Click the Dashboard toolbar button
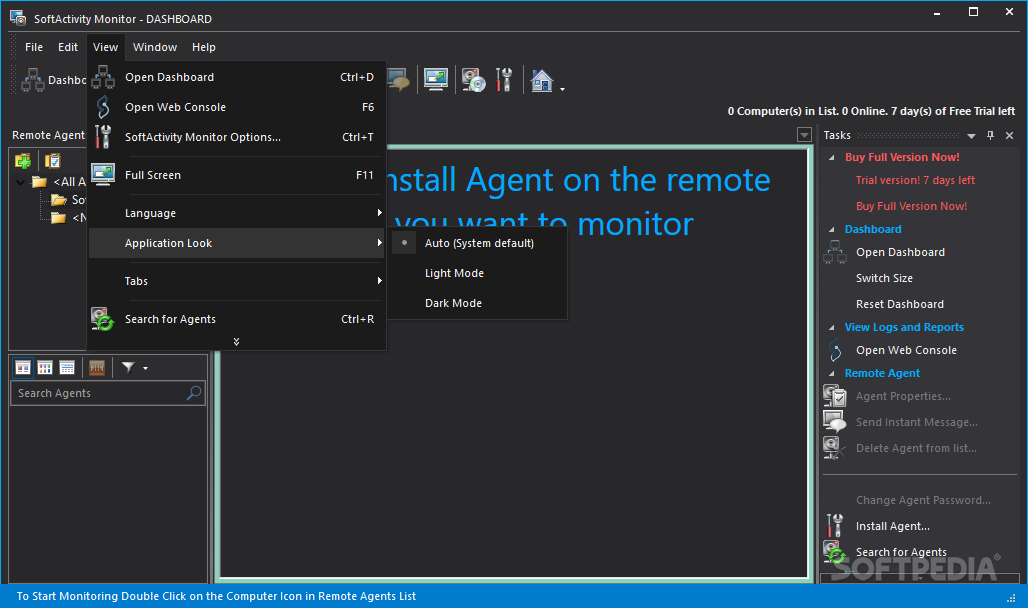 tap(54, 80)
